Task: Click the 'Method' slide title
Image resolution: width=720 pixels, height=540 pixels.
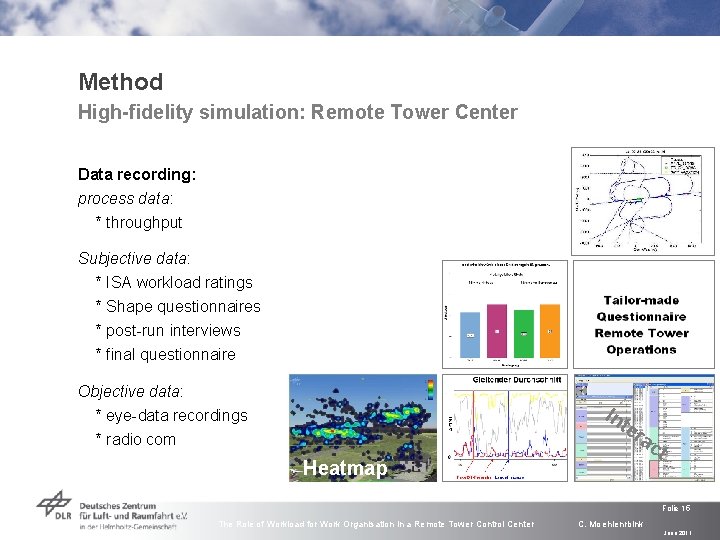Action: (121, 82)
